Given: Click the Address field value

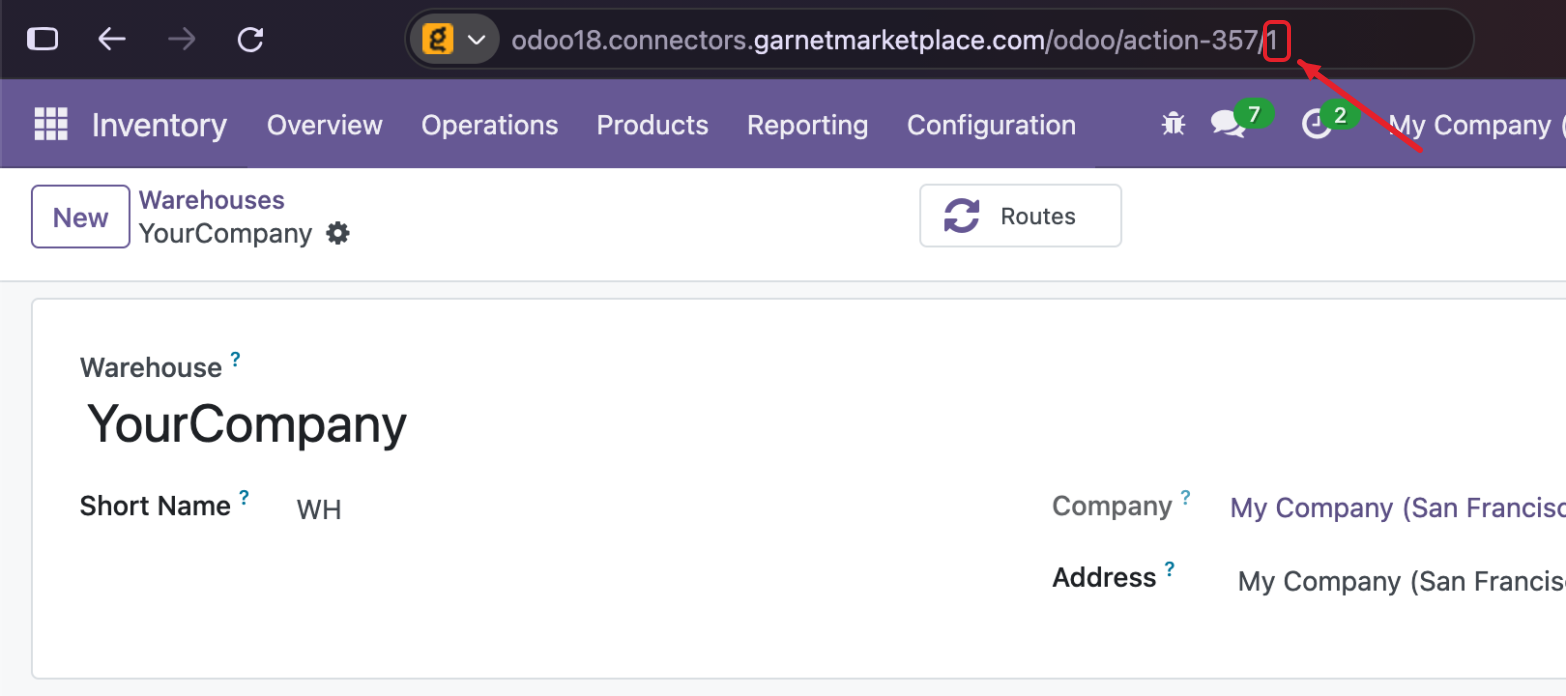Looking at the screenshot, I should [1401, 581].
